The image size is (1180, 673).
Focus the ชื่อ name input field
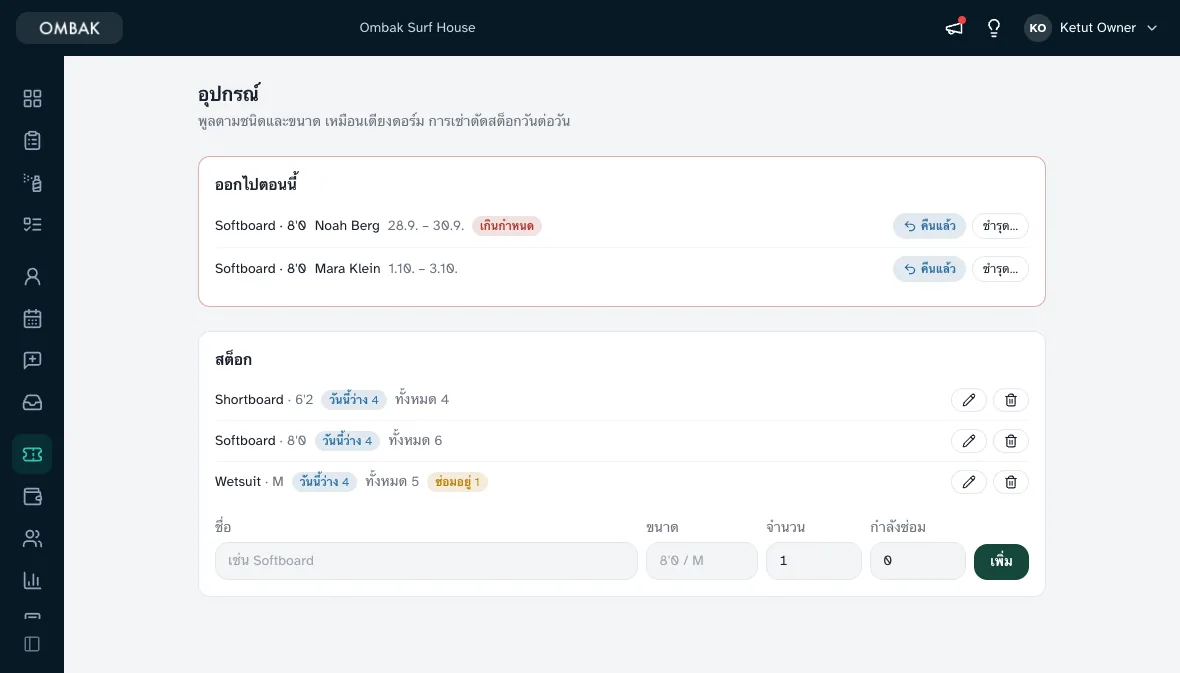tap(426, 561)
